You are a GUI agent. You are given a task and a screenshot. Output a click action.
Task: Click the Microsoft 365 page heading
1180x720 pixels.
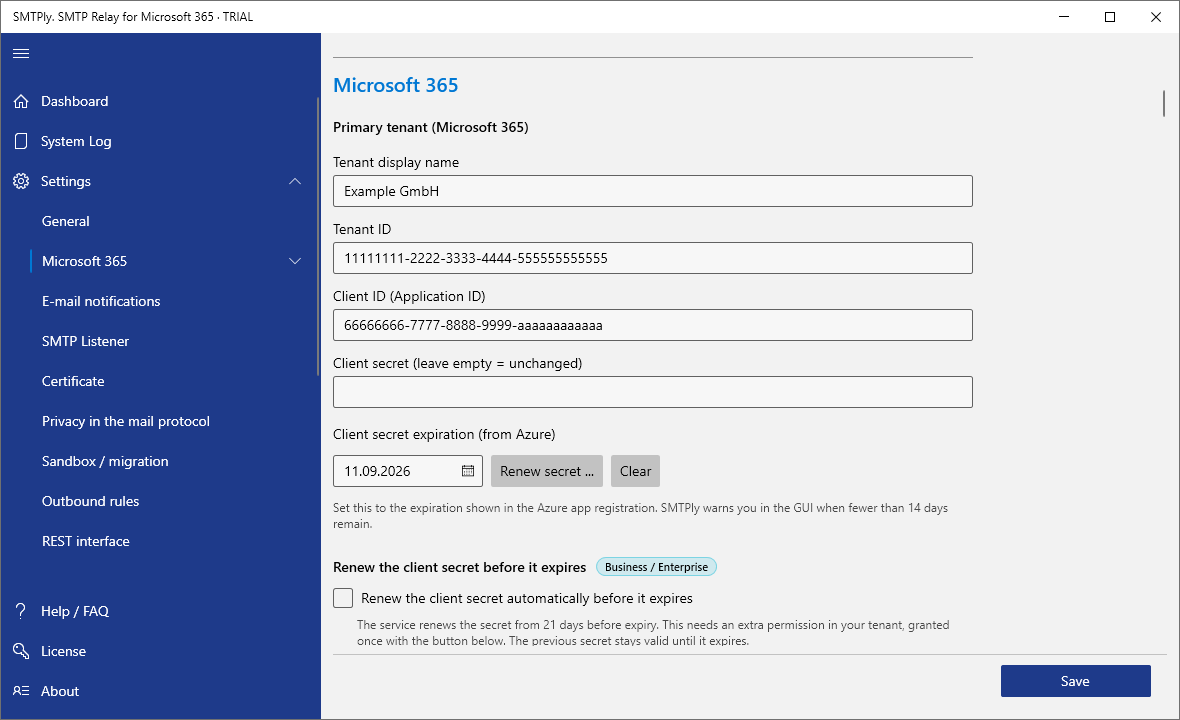pos(396,85)
